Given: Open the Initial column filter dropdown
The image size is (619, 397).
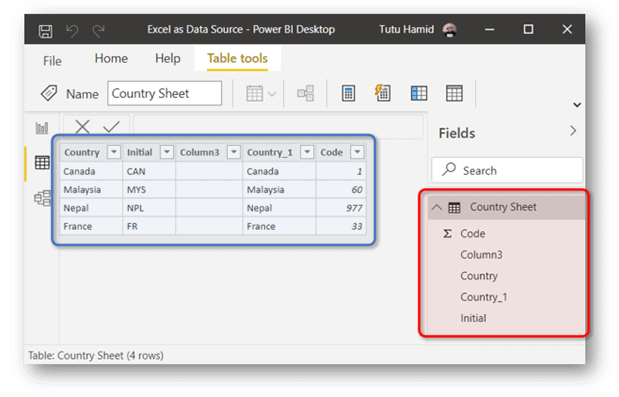Looking at the screenshot, I should pos(167,152).
